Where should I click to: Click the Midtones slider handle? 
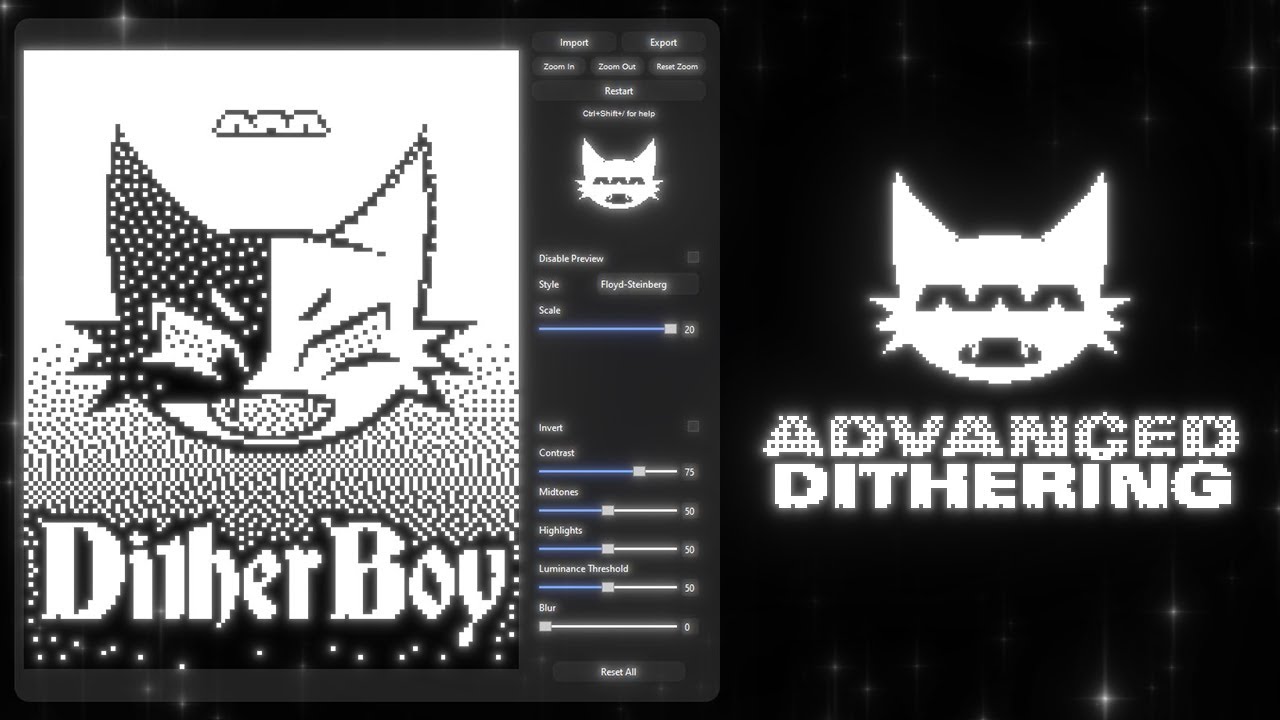[608, 510]
